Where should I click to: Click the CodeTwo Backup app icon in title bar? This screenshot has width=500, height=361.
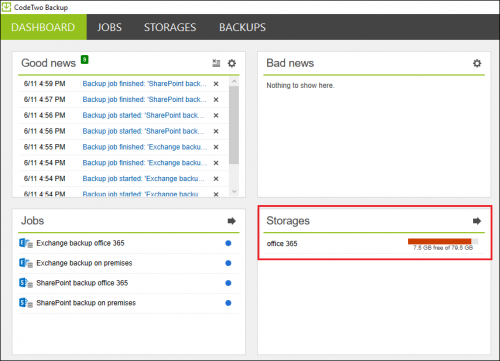click(x=6, y=7)
